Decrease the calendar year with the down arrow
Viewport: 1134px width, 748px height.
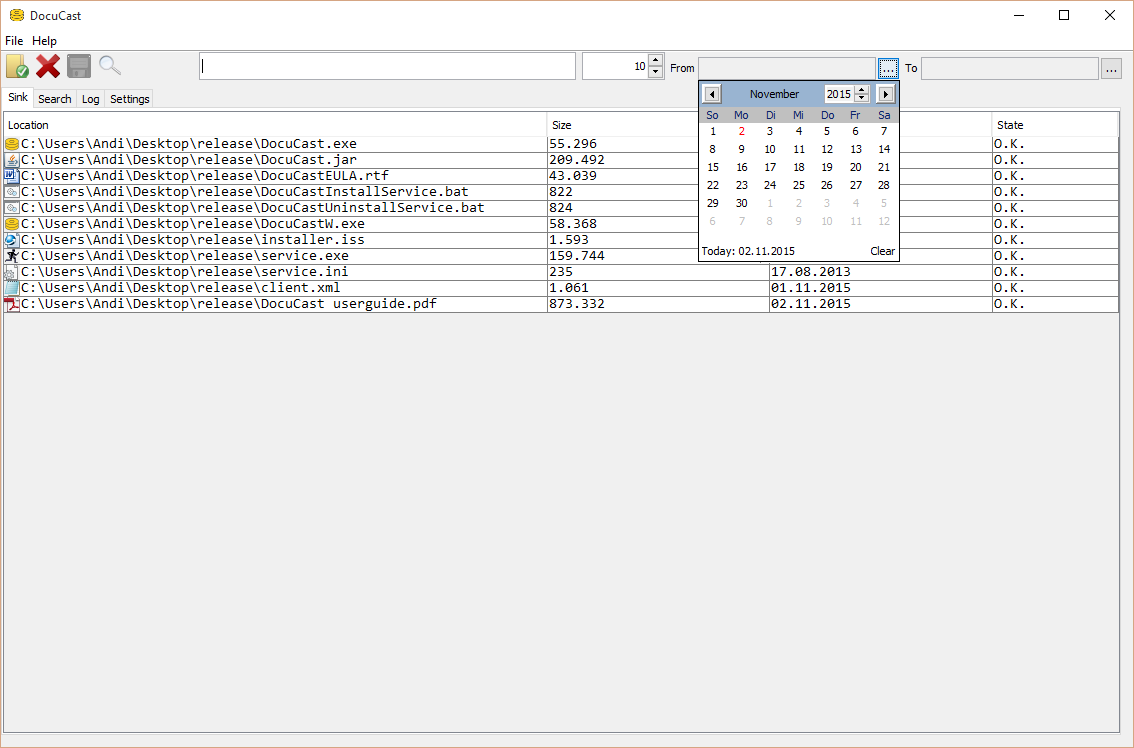tap(861, 98)
